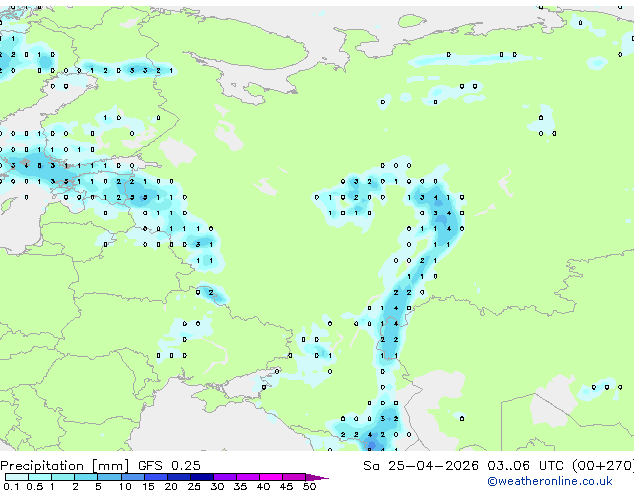Select the 0.1 mm palest legend swatch
The image size is (634, 490).
[x=17, y=477]
